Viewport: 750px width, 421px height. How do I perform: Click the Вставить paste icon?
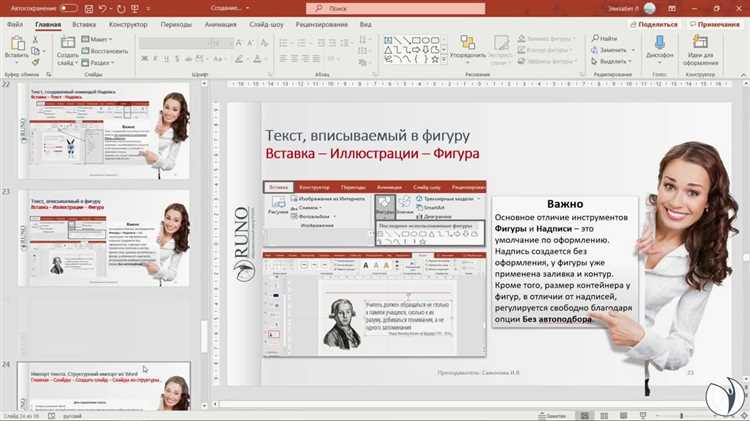(17, 44)
